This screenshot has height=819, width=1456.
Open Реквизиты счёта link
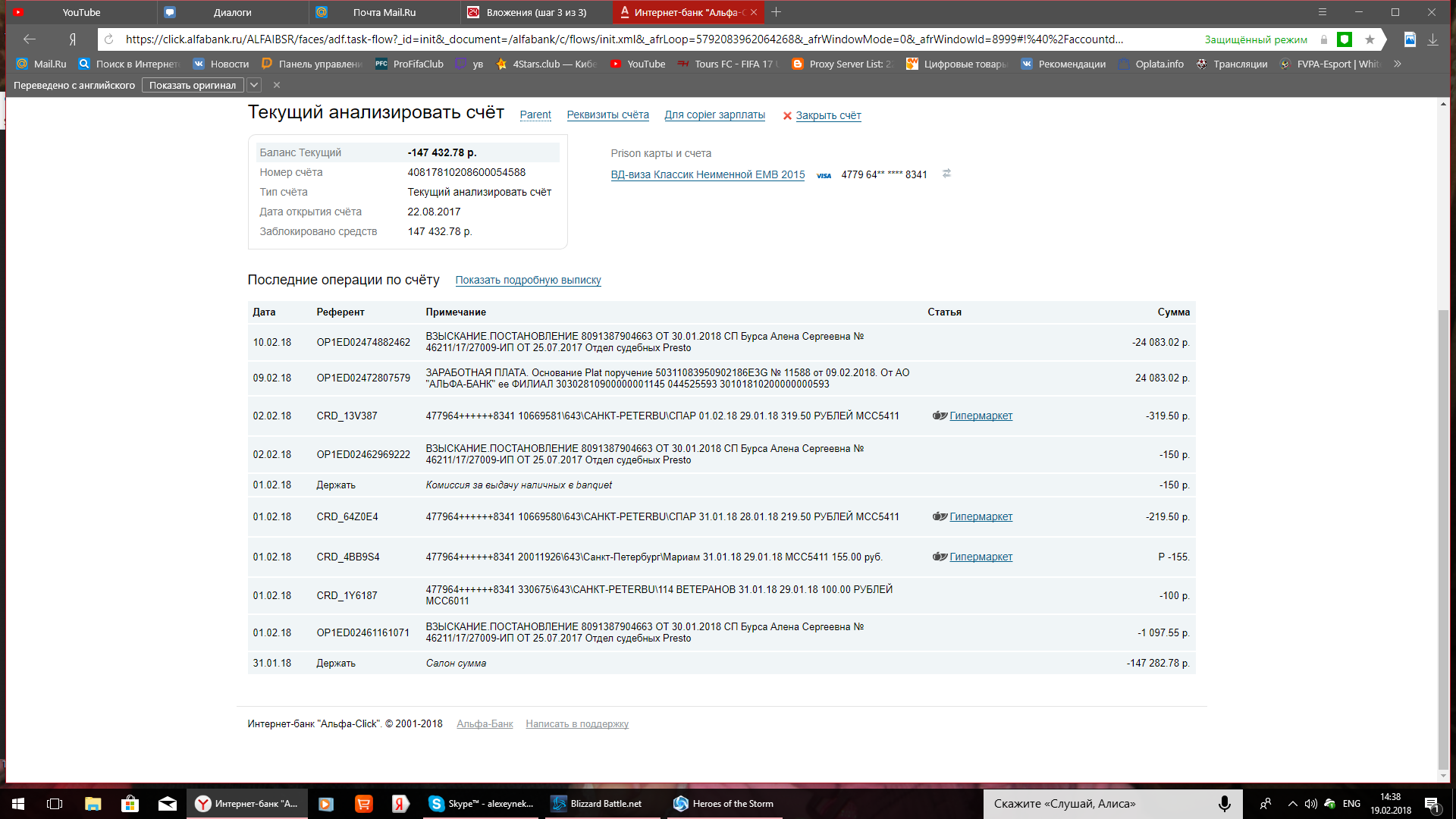point(607,115)
